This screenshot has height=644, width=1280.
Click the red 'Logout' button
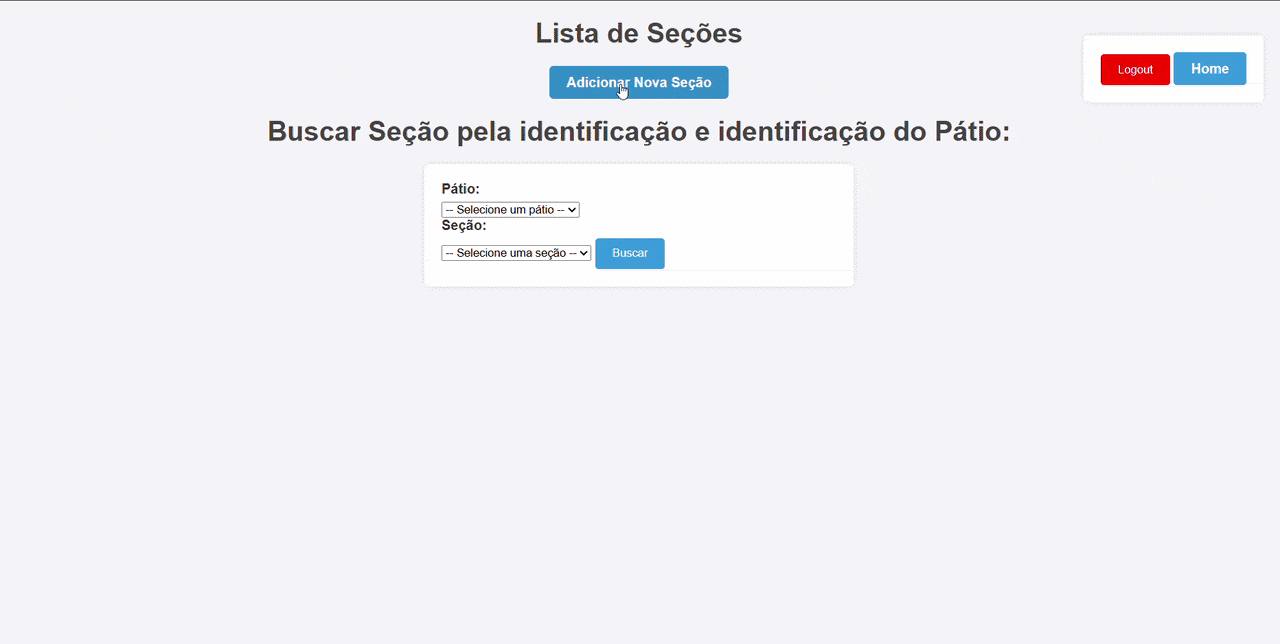point(1134,69)
